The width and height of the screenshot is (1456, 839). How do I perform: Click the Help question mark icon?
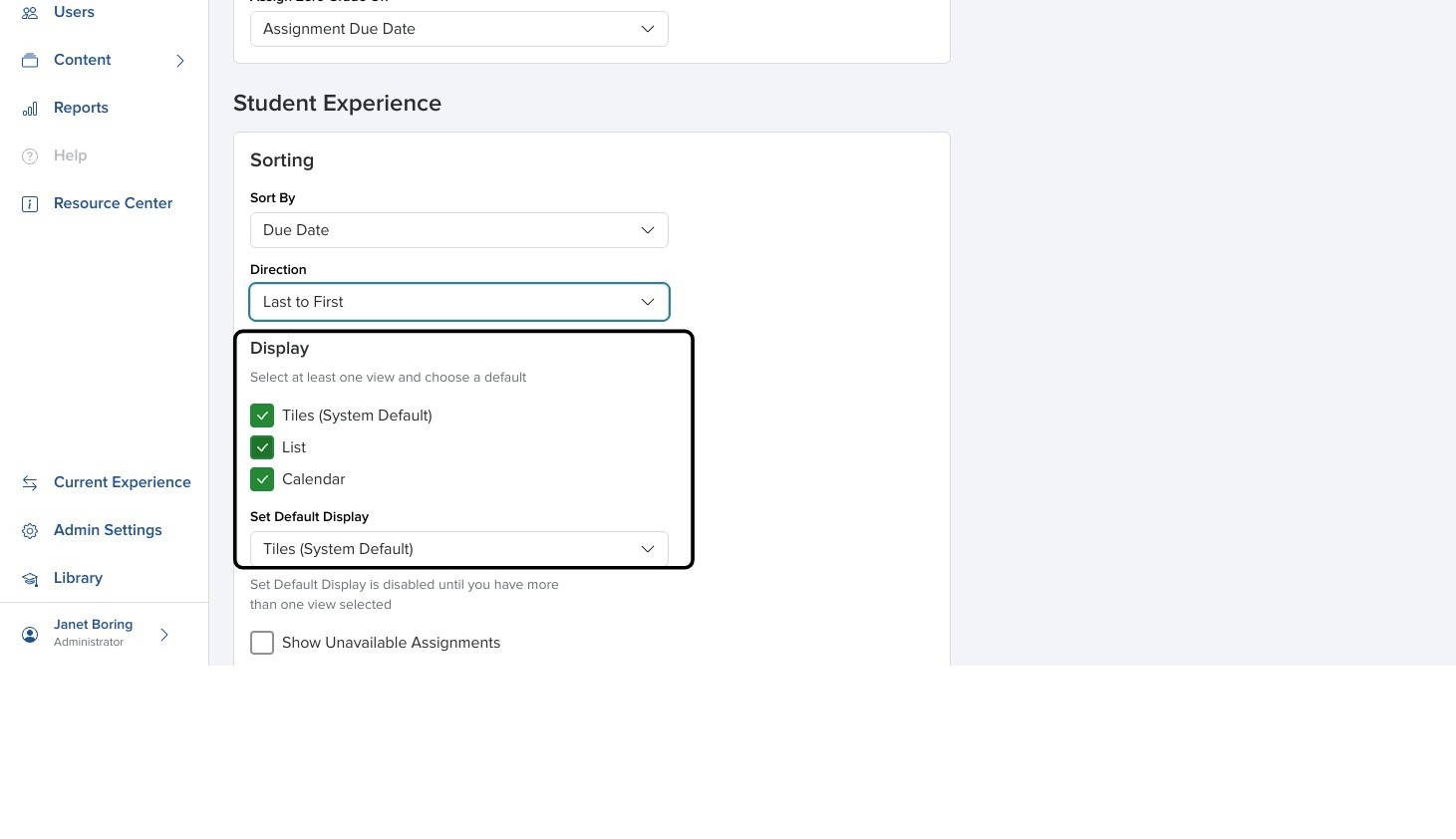point(30,156)
